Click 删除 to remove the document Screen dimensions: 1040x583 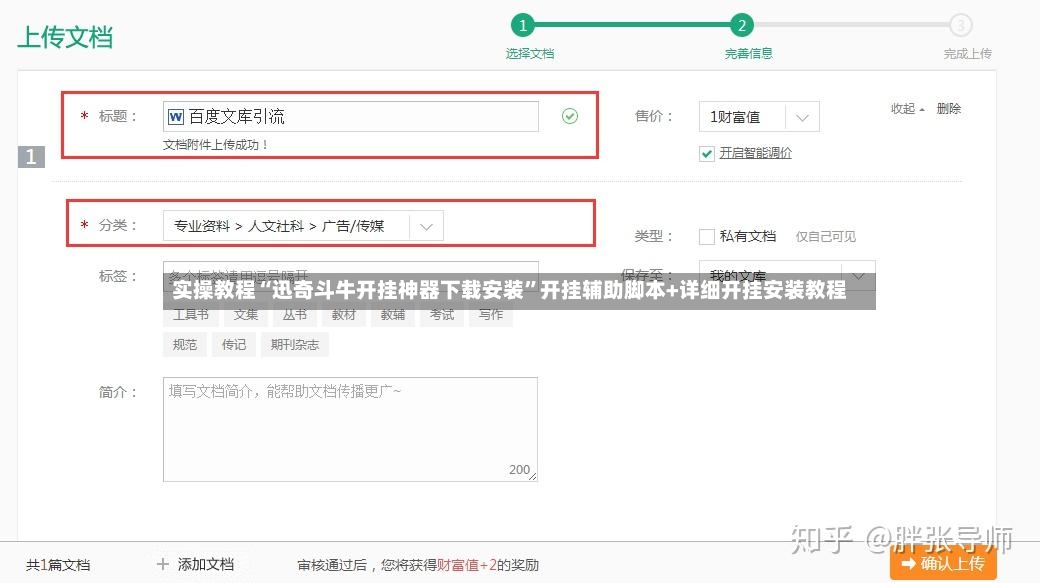(x=948, y=109)
